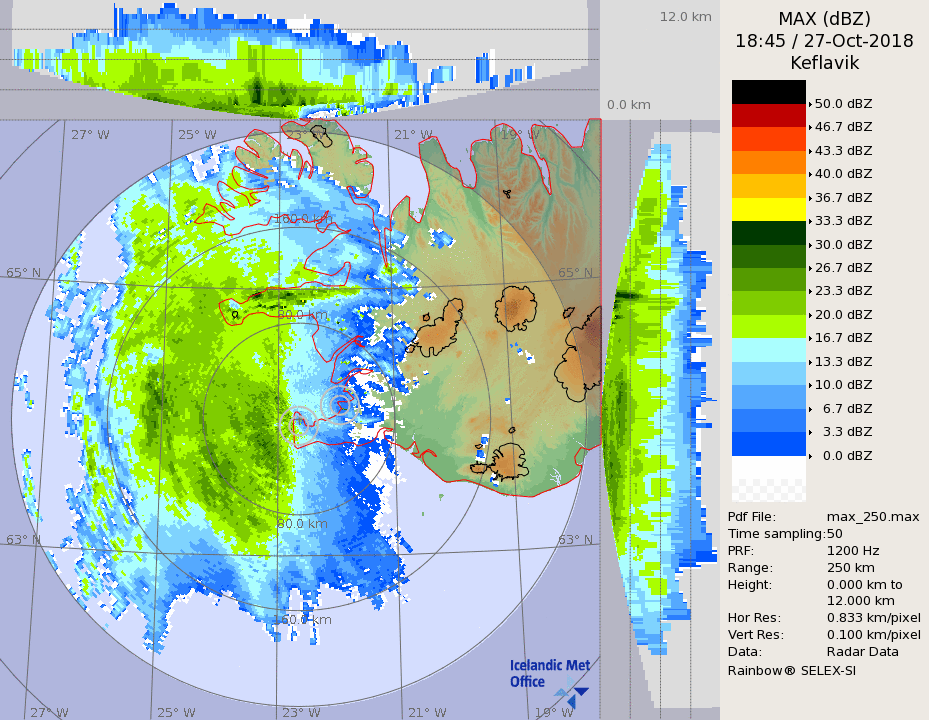The image size is (929, 720).
Task: Click the Keflavik station name
Action: click(824, 63)
